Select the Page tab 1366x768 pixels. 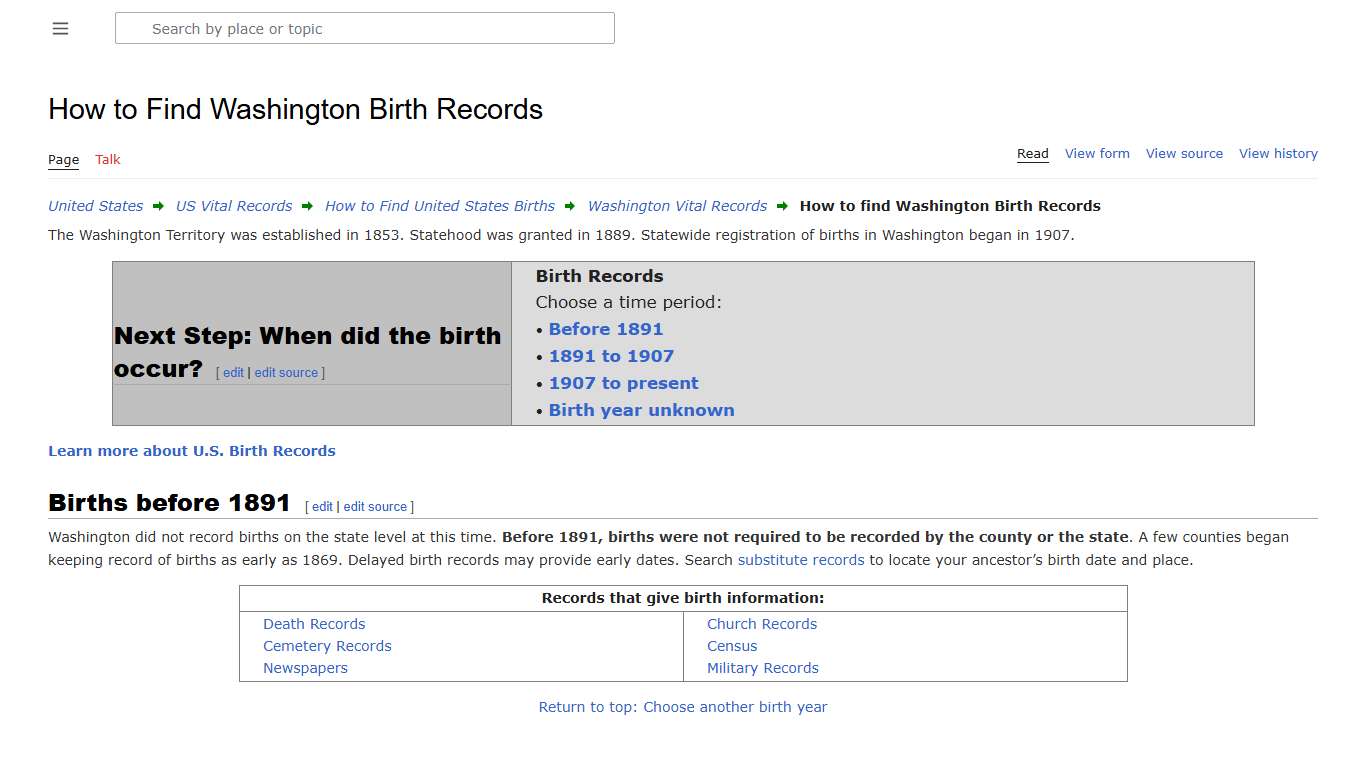point(63,159)
